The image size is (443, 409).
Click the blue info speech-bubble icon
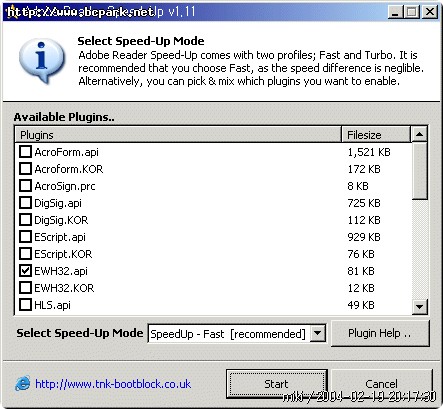(x=41, y=60)
